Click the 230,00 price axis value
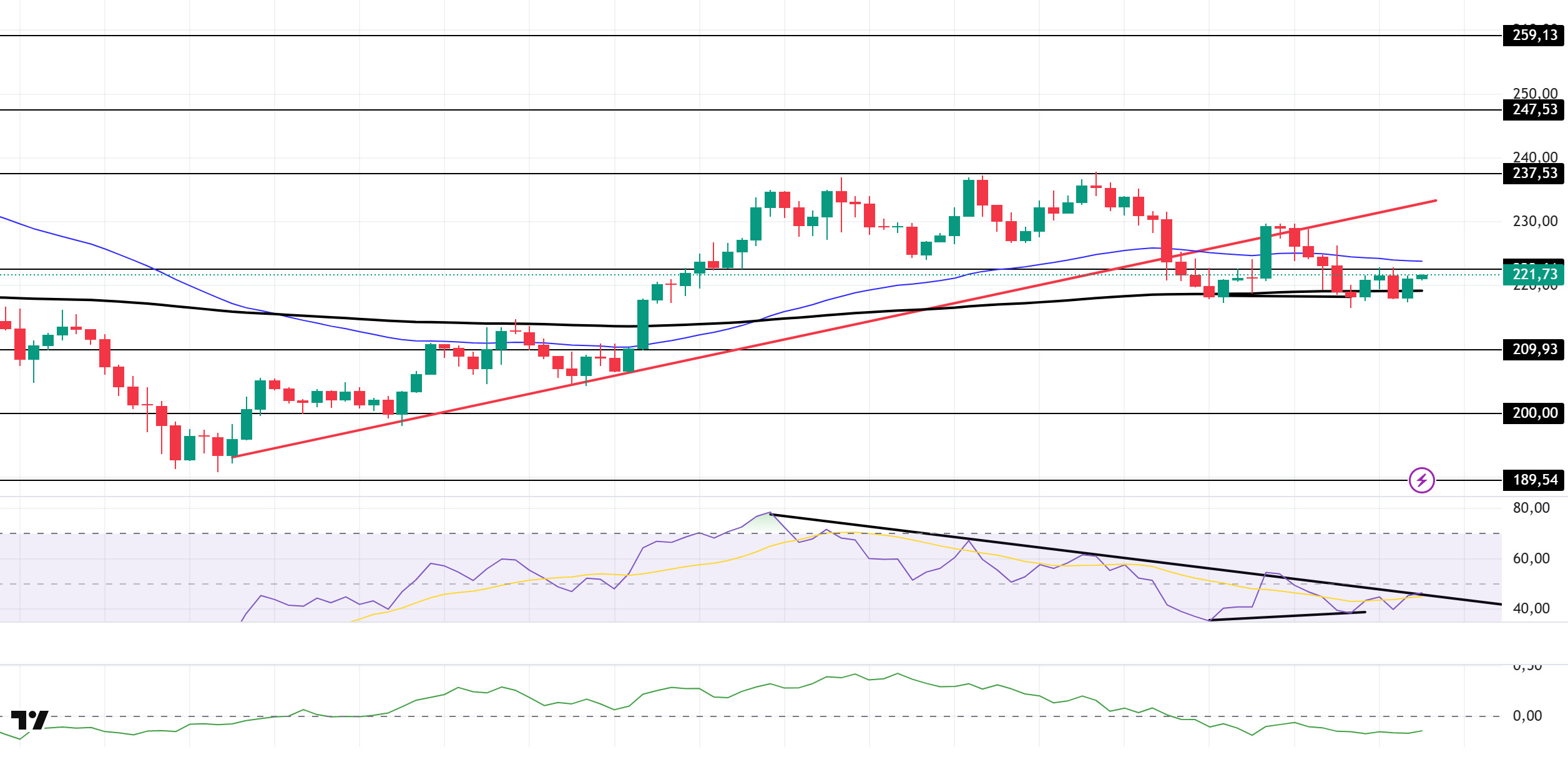 click(1534, 221)
